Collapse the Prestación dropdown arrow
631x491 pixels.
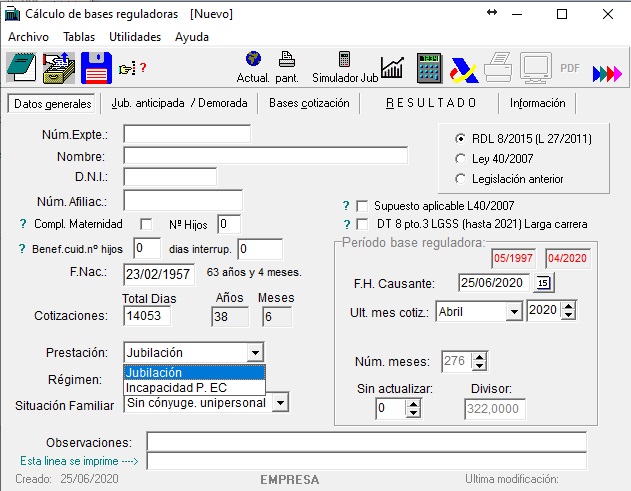[255, 353]
